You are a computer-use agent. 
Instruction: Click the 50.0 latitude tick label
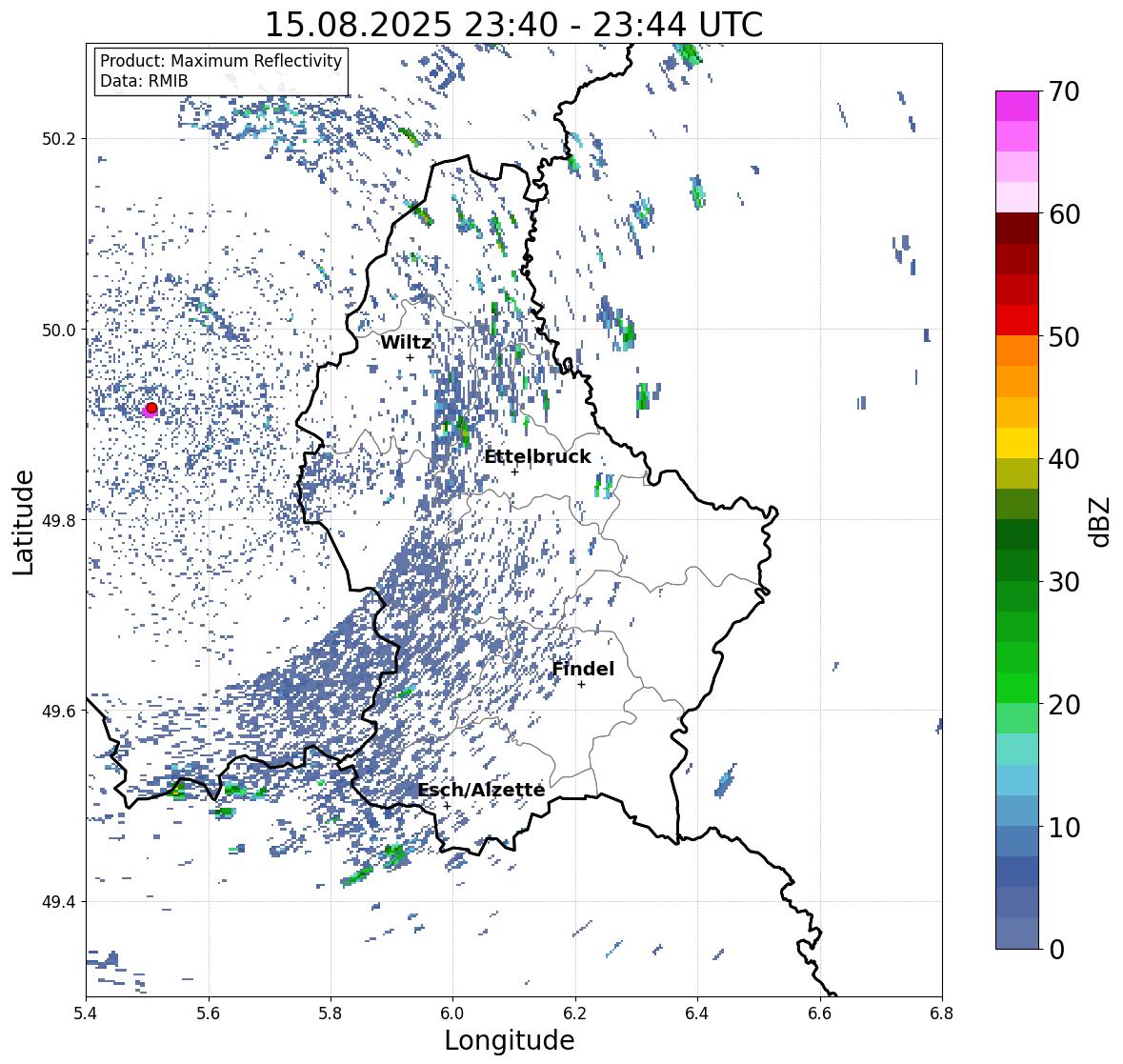click(59, 331)
